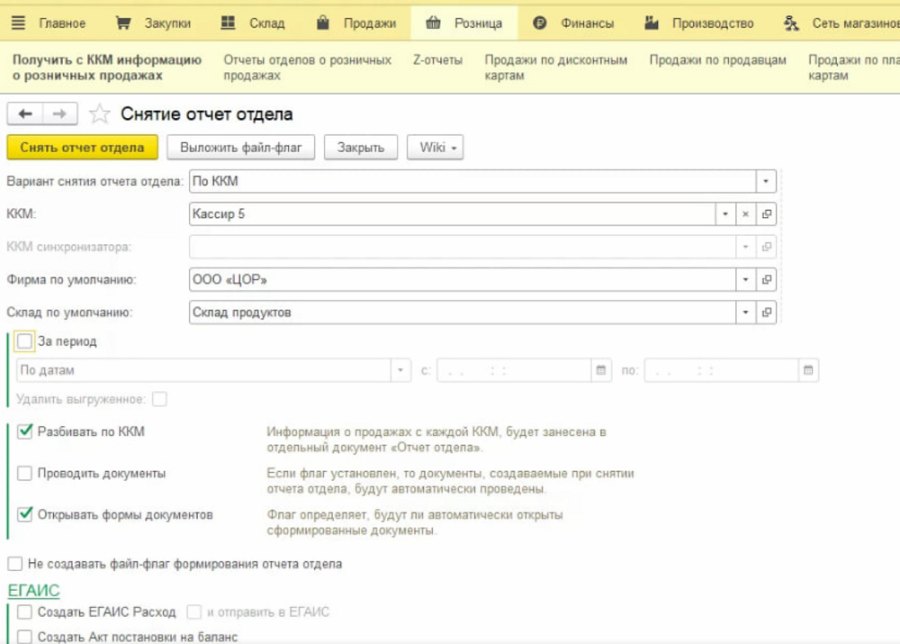
Task: Click the 'по' end date input field
Action: pyautogui.click(x=721, y=370)
